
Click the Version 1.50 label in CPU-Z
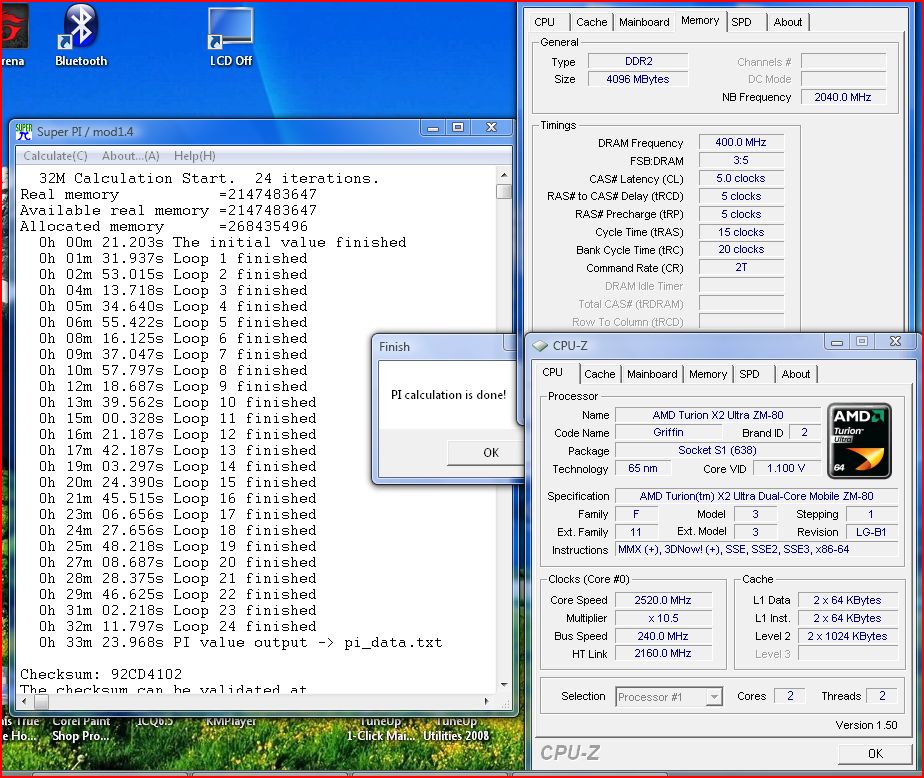click(x=866, y=725)
